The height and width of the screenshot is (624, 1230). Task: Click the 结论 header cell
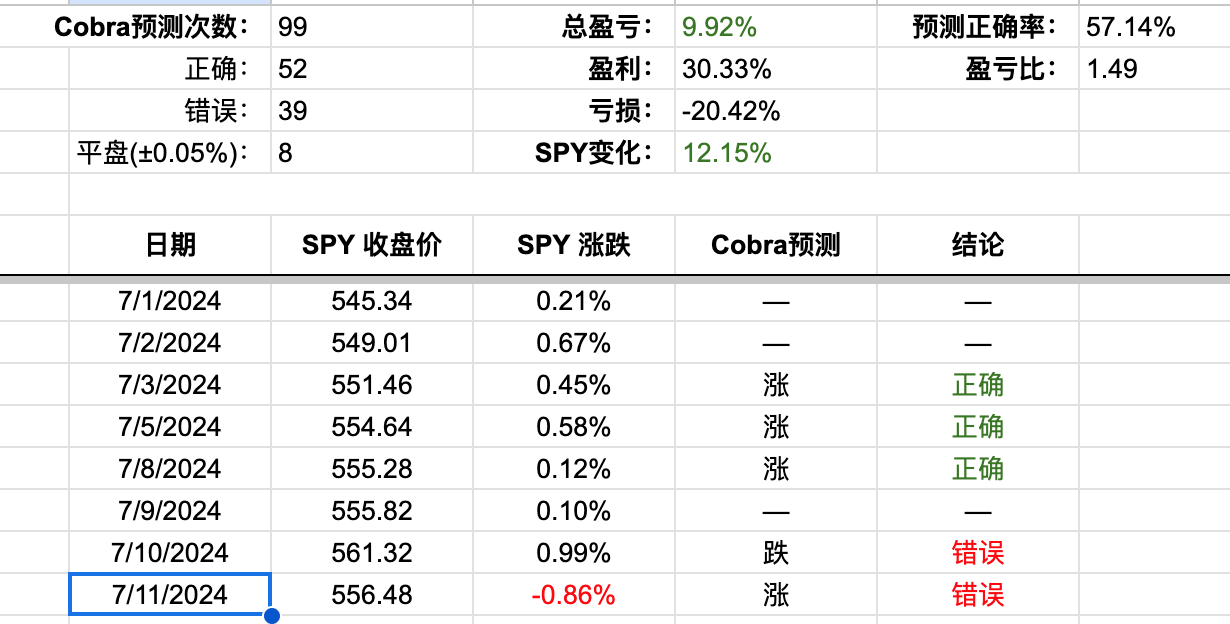pos(978,244)
